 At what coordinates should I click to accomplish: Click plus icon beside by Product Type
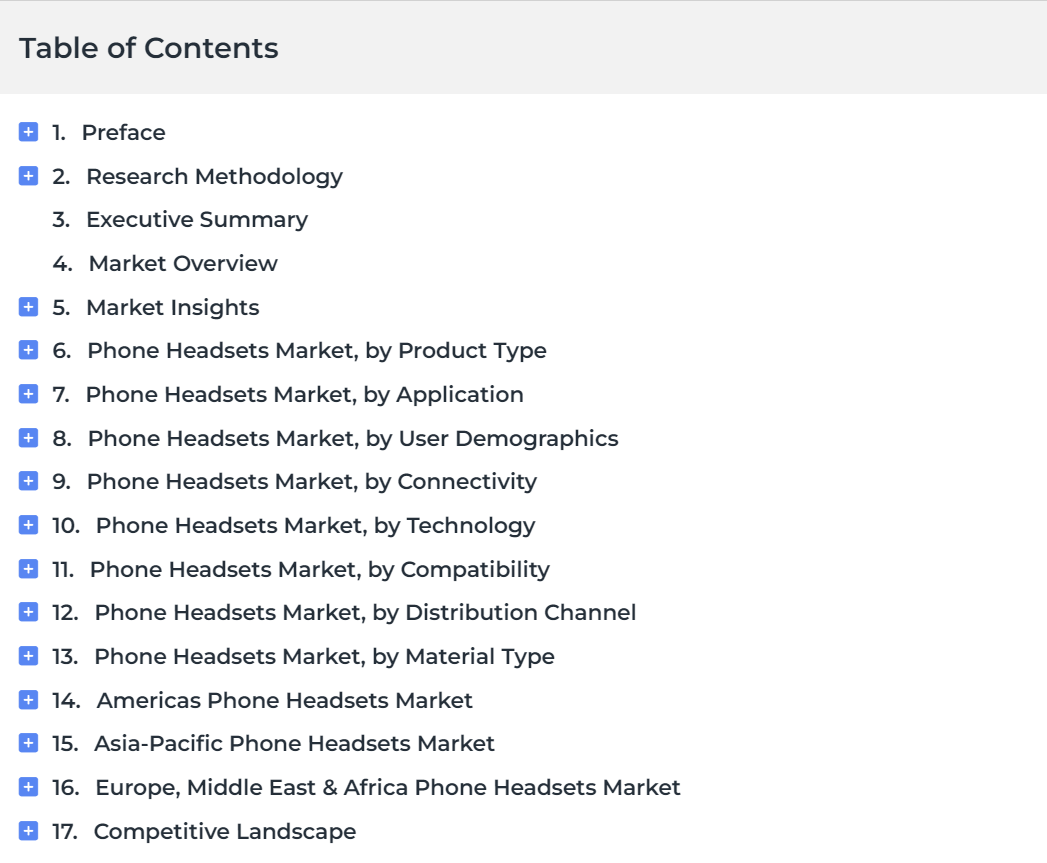click(x=28, y=350)
